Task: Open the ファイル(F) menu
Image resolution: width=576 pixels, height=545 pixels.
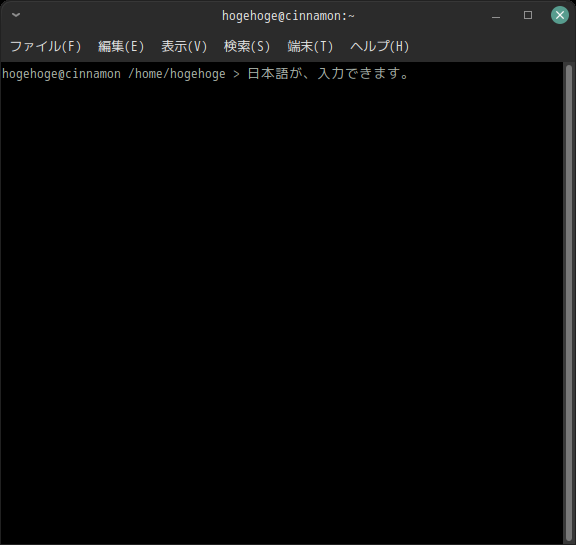Action: click(x=46, y=46)
